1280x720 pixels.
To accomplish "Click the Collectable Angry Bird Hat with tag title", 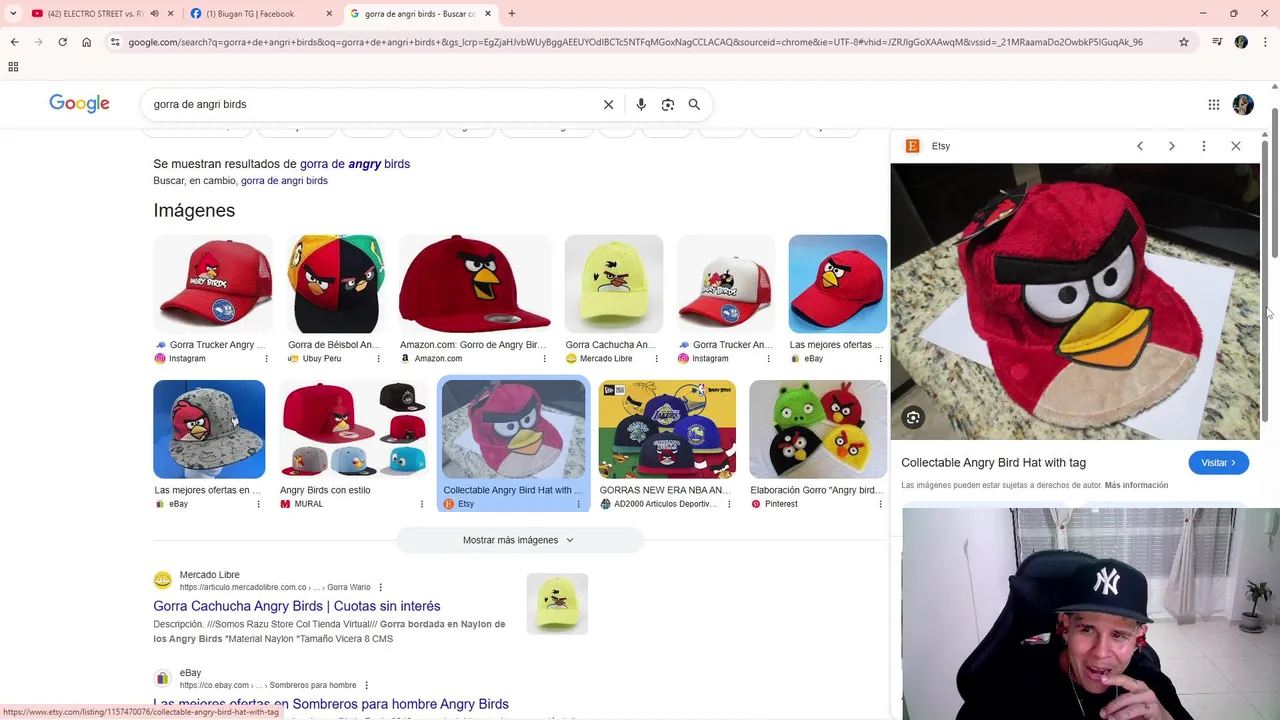I will [993, 463].
